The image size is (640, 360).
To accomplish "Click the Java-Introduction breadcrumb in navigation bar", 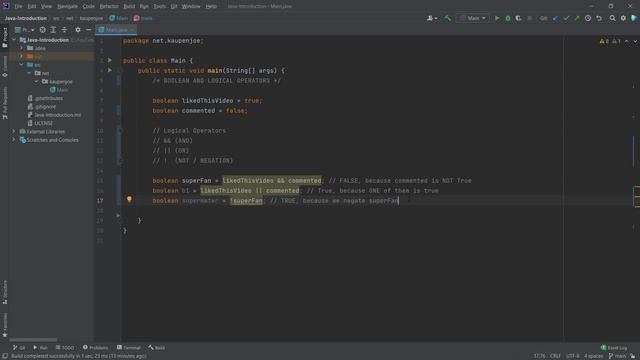I will pyautogui.click(x=26, y=18).
